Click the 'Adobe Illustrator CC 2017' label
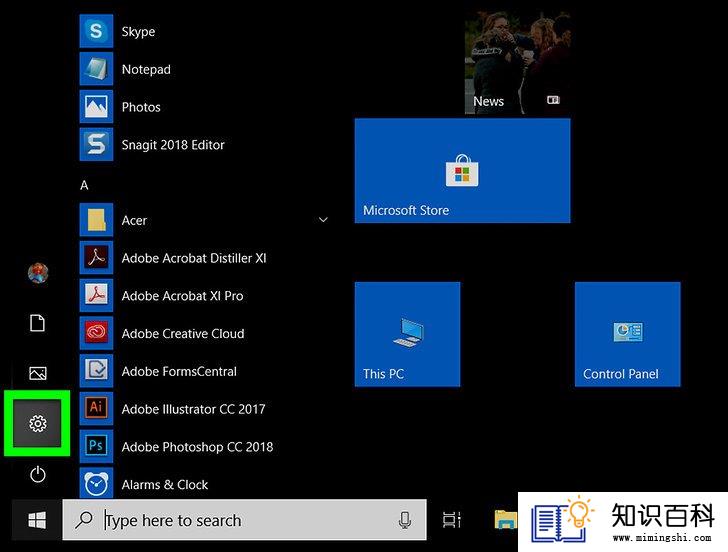The image size is (728, 552). (193, 409)
